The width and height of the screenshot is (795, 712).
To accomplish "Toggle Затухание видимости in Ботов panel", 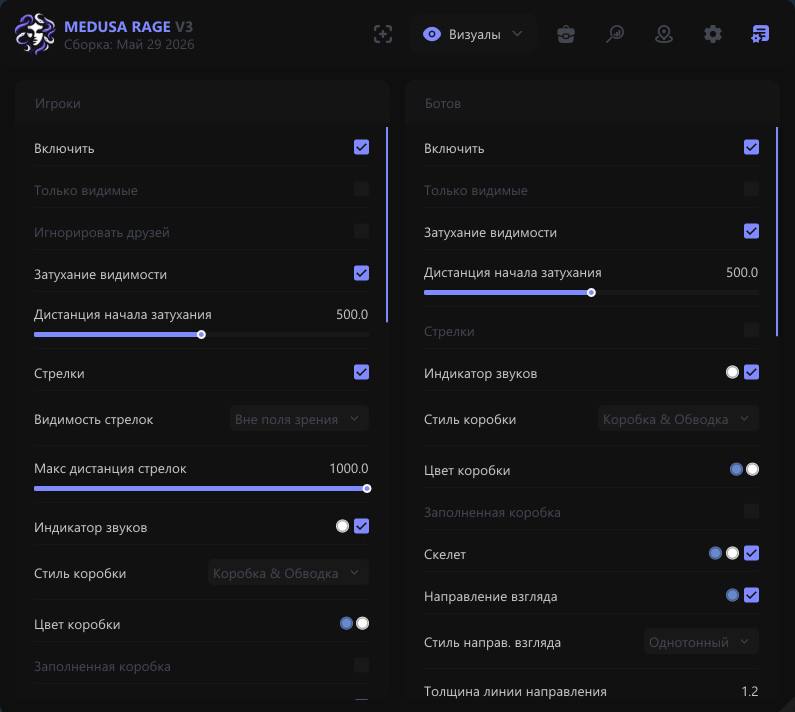I will coord(751,231).
